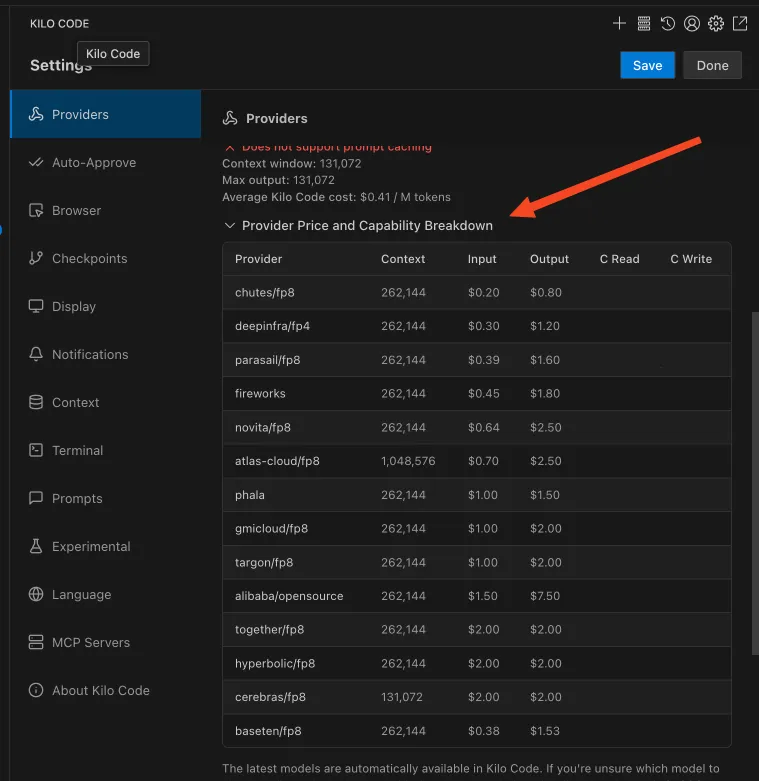The width and height of the screenshot is (759, 781).
Task: Switch to the Experimental settings tab
Action: click(x=91, y=546)
